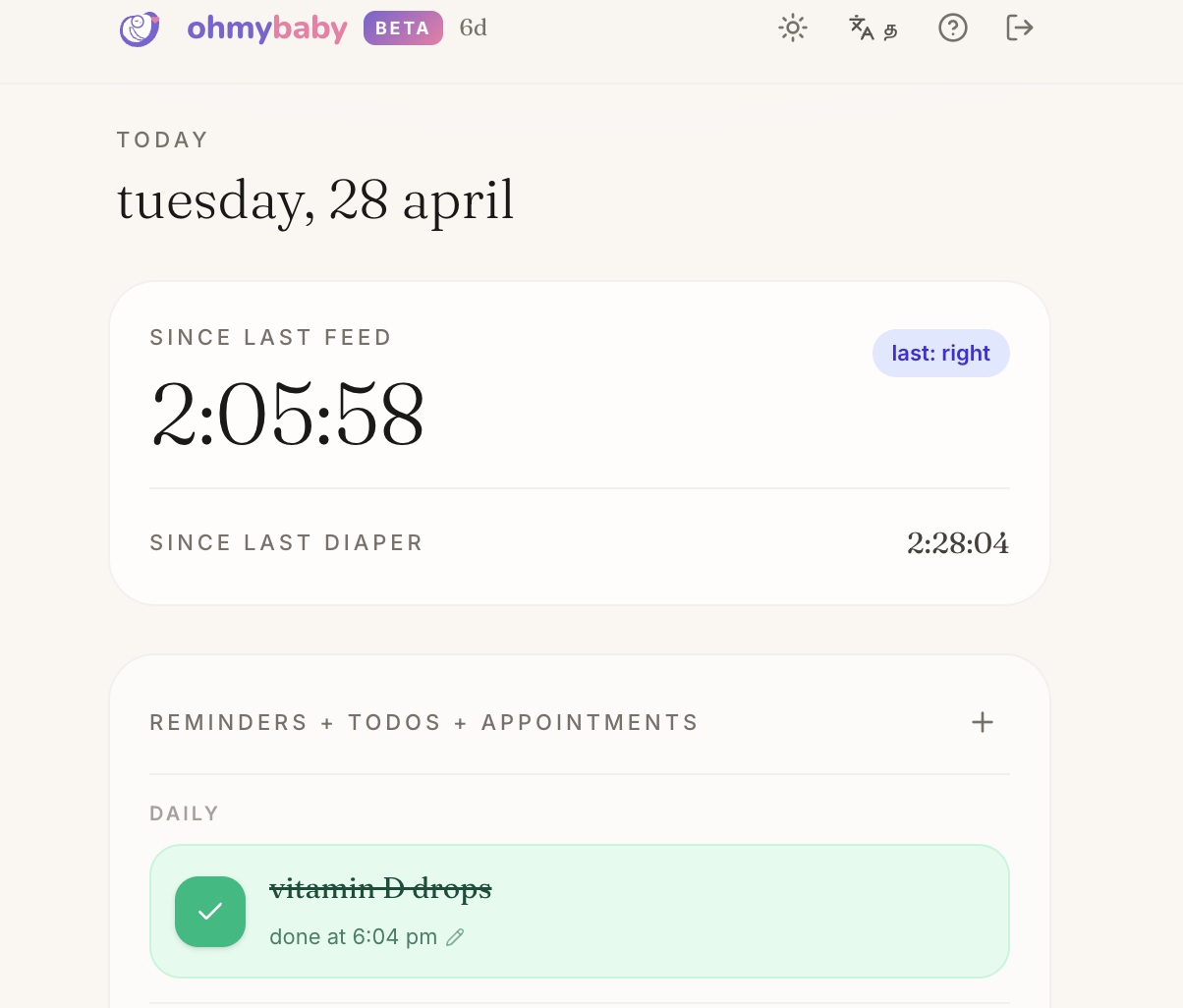Click the TODAY header label
This screenshot has width=1183, height=1008.
coord(163,140)
